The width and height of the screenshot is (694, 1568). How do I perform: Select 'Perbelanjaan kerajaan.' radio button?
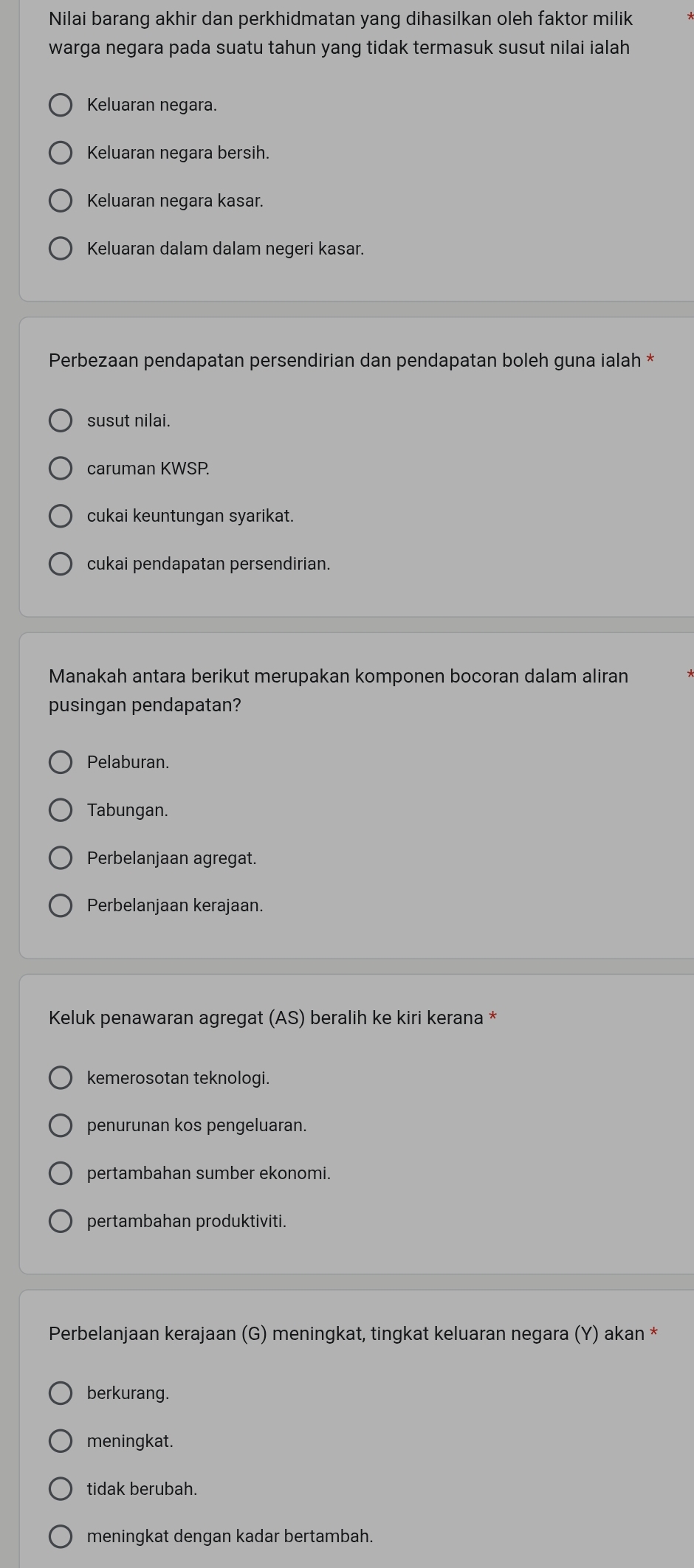(x=61, y=905)
